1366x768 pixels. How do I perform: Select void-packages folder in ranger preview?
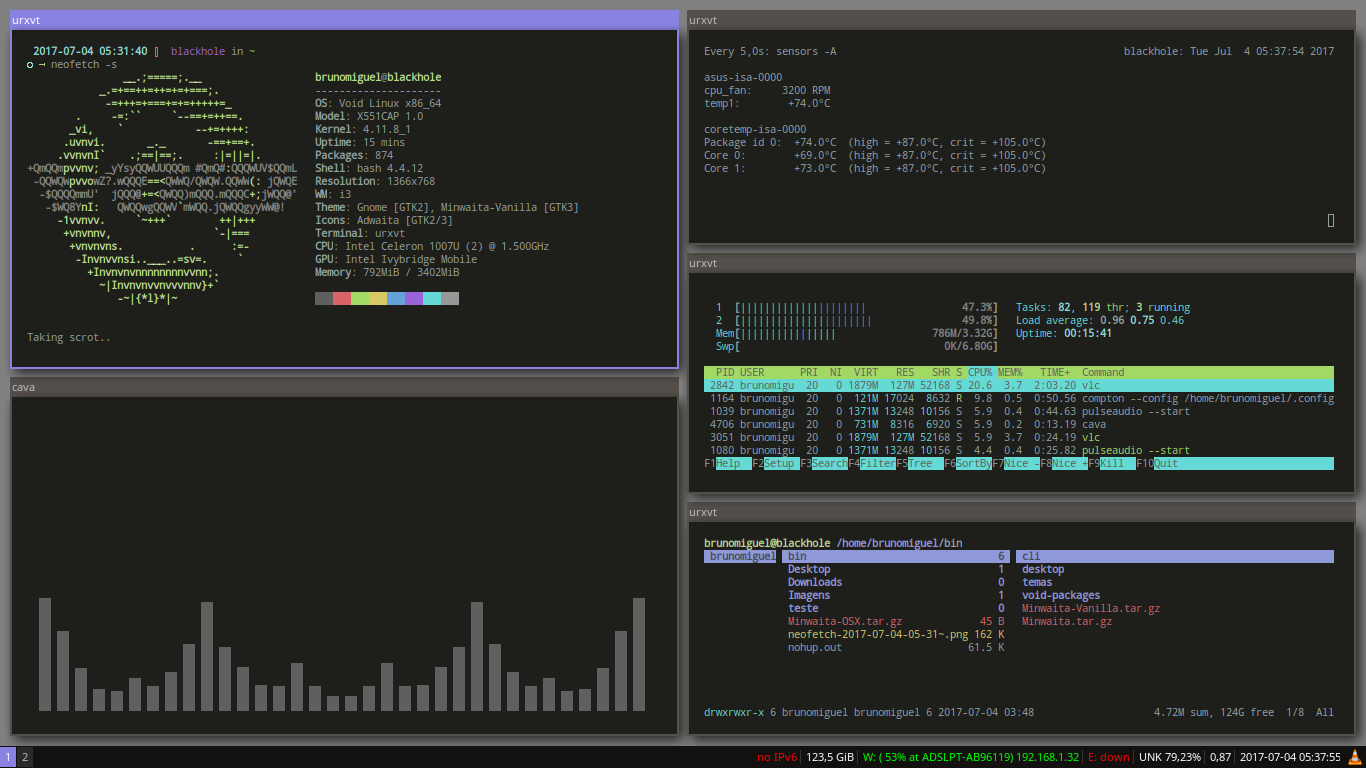click(1061, 595)
